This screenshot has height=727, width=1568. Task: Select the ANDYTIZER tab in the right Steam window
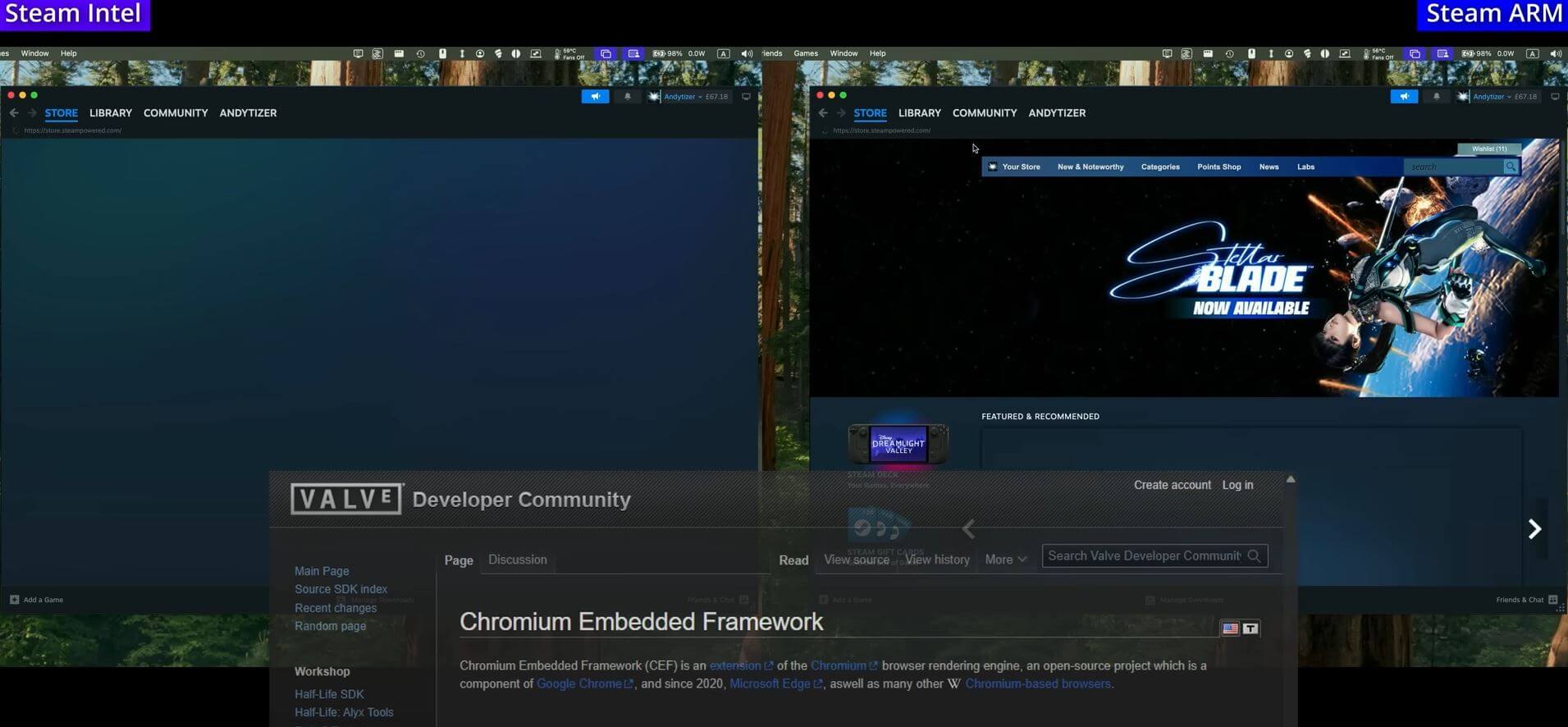click(1057, 113)
